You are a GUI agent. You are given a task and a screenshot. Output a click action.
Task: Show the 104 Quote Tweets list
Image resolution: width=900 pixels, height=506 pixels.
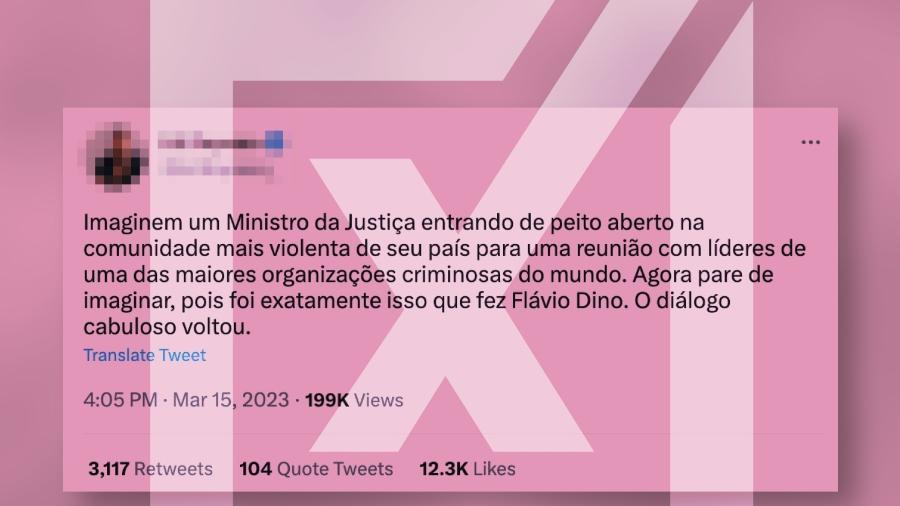[316, 469]
